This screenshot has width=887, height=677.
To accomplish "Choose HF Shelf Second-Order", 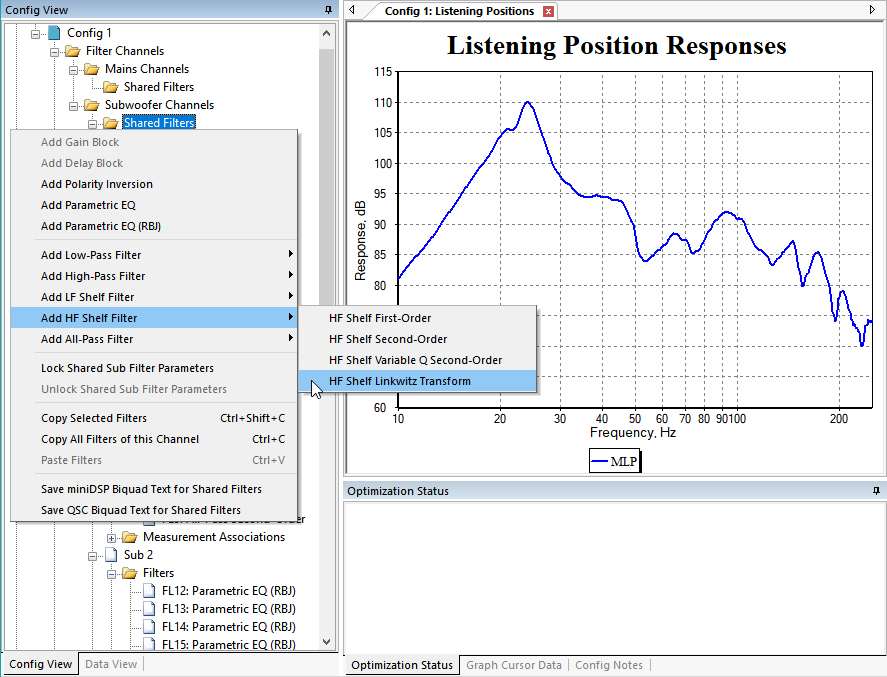I will click(x=417, y=339).
